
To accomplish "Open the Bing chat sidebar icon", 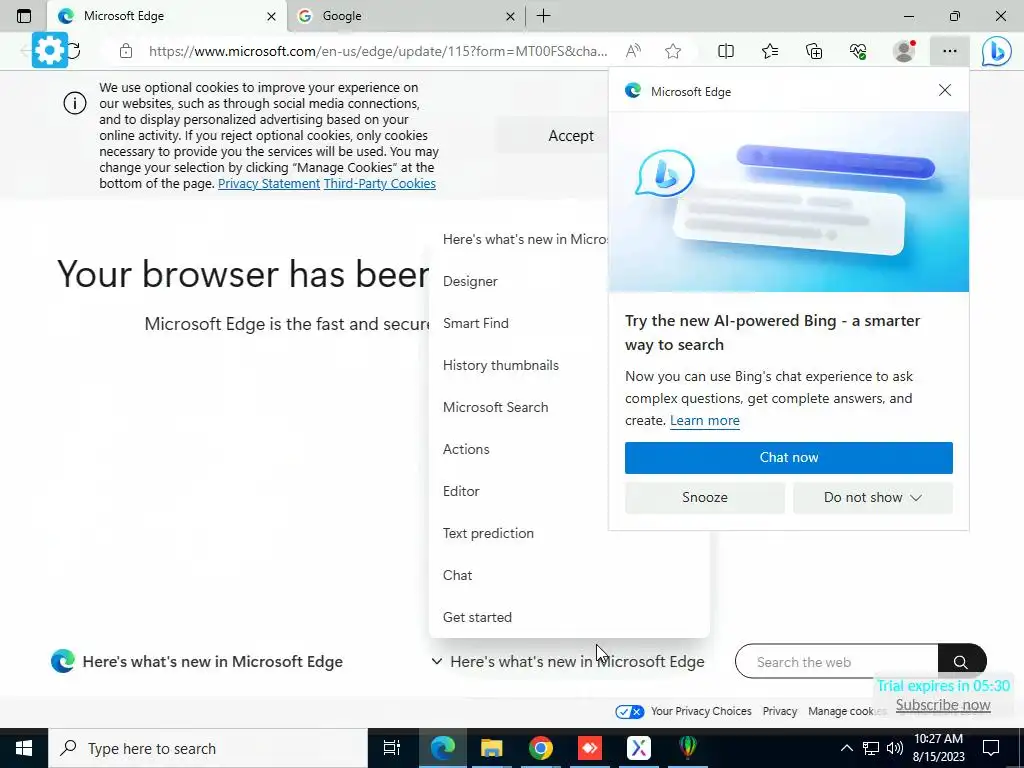I will 997,51.
